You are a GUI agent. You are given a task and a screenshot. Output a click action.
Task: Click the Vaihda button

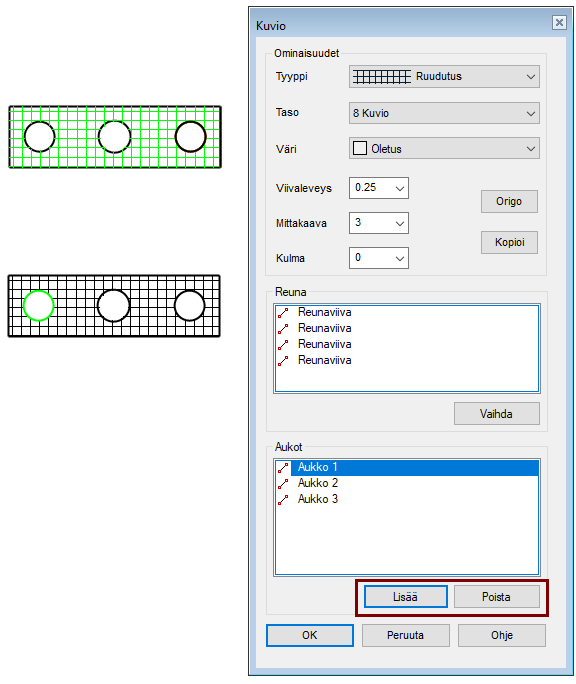click(497, 414)
